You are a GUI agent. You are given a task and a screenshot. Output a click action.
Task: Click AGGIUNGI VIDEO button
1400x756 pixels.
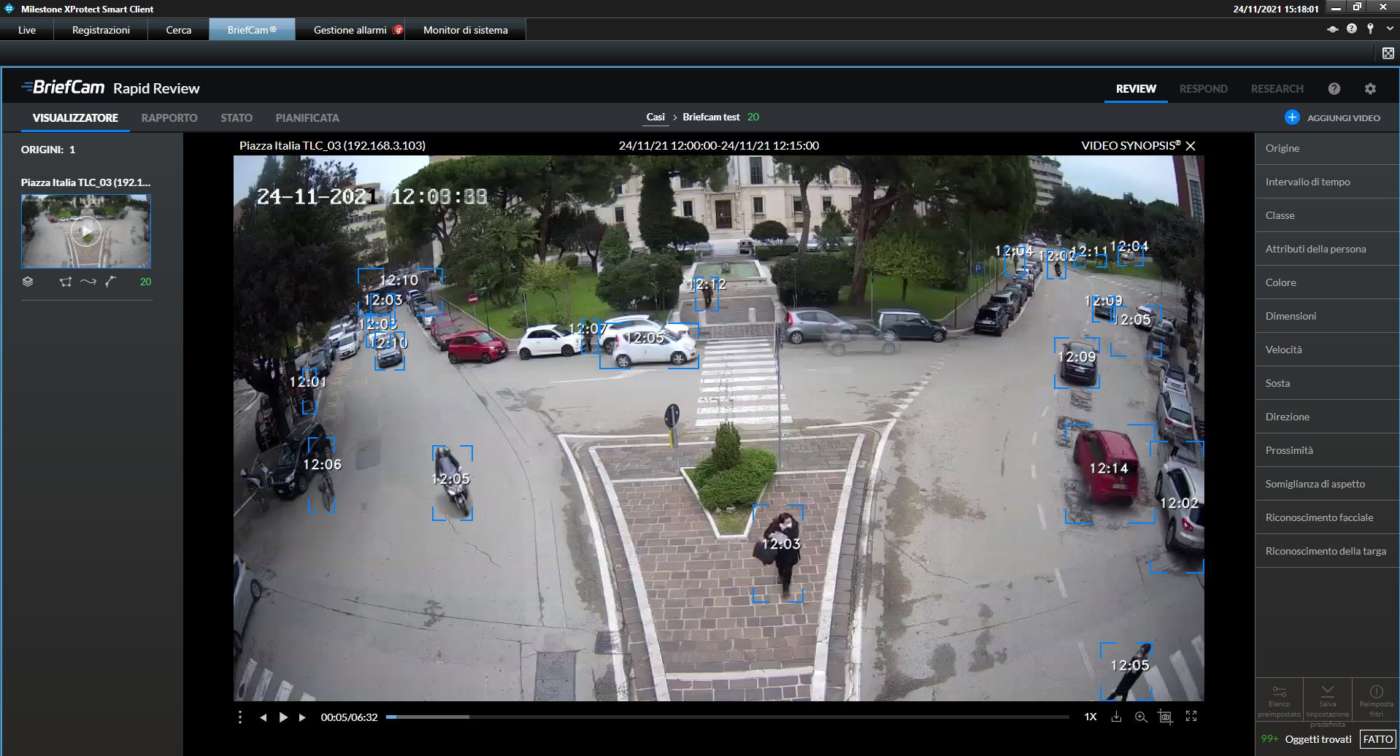click(x=1332, y=118)
